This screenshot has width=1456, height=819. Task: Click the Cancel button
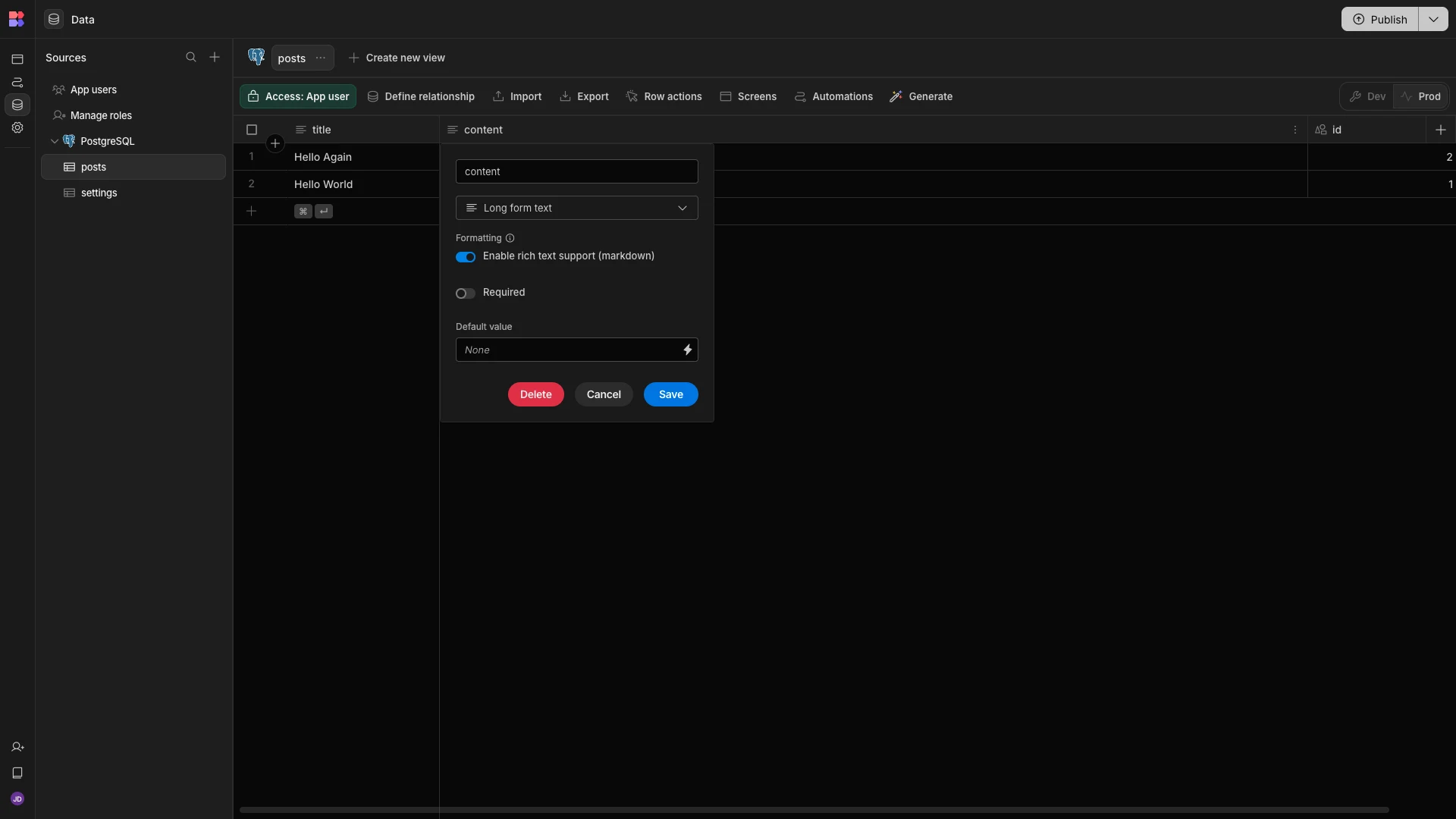[604, 394]
